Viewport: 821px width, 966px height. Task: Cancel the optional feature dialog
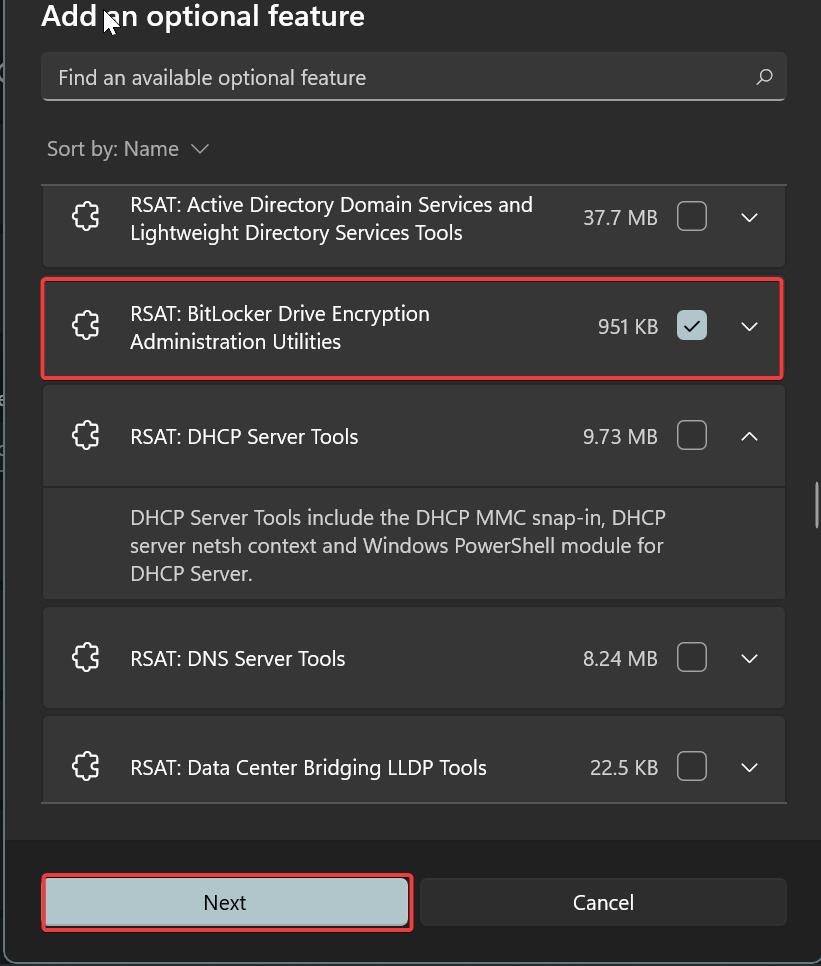click(x=602, y=902)
